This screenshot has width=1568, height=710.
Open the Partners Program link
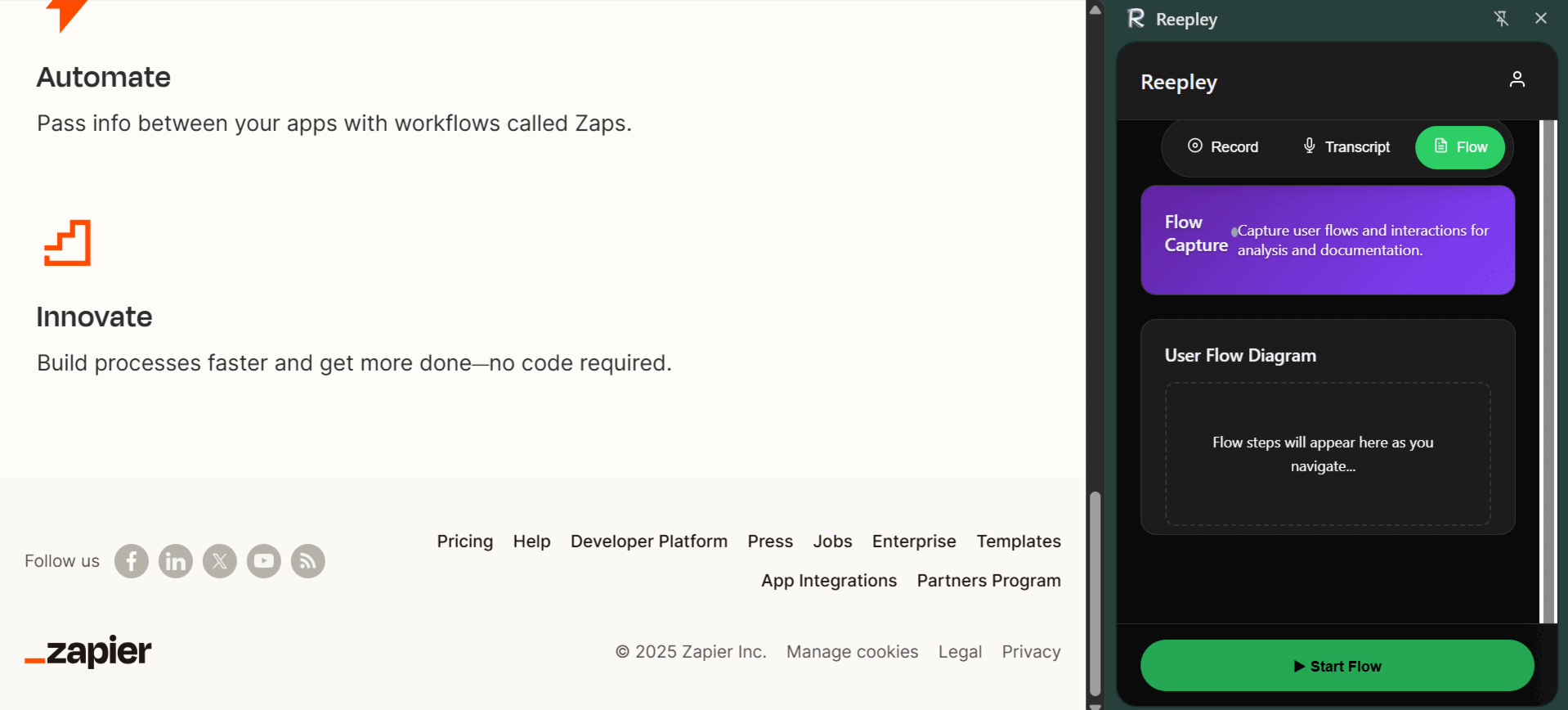[989, 581]
